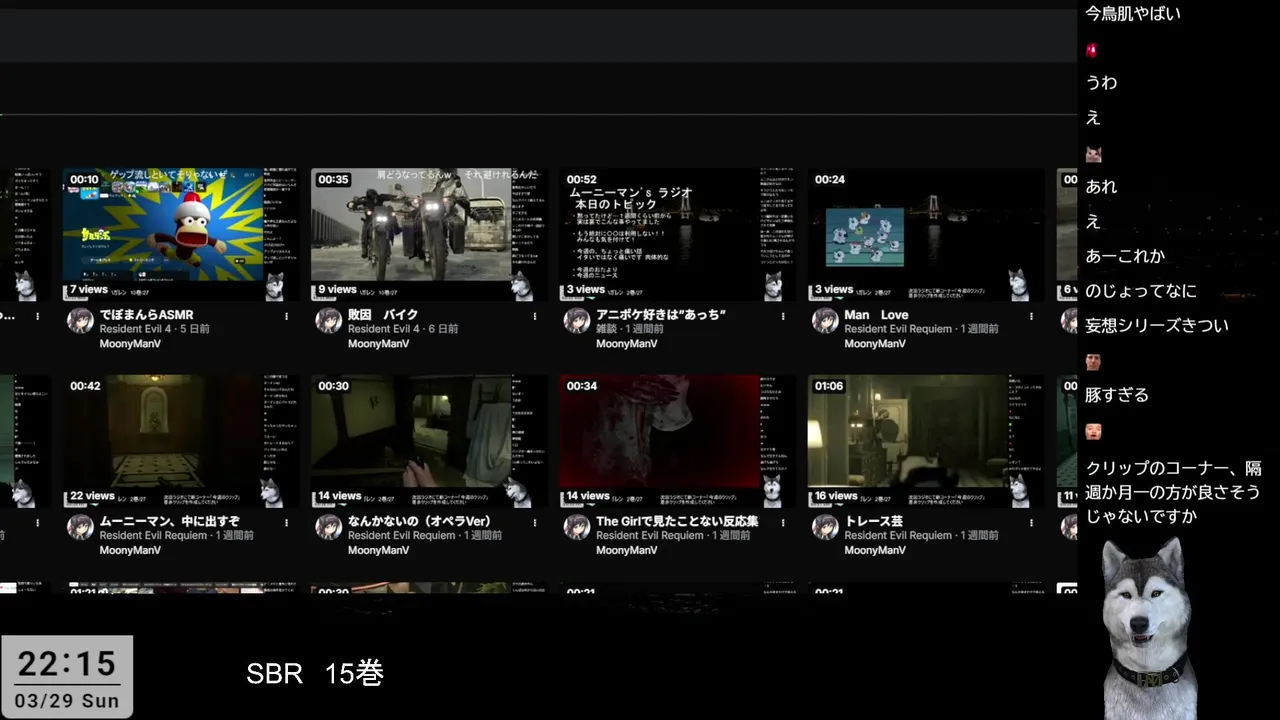Screen dimensions: 1280x720
Task: Click the SBR 15巻 caption text
Action: pos(315,674)
